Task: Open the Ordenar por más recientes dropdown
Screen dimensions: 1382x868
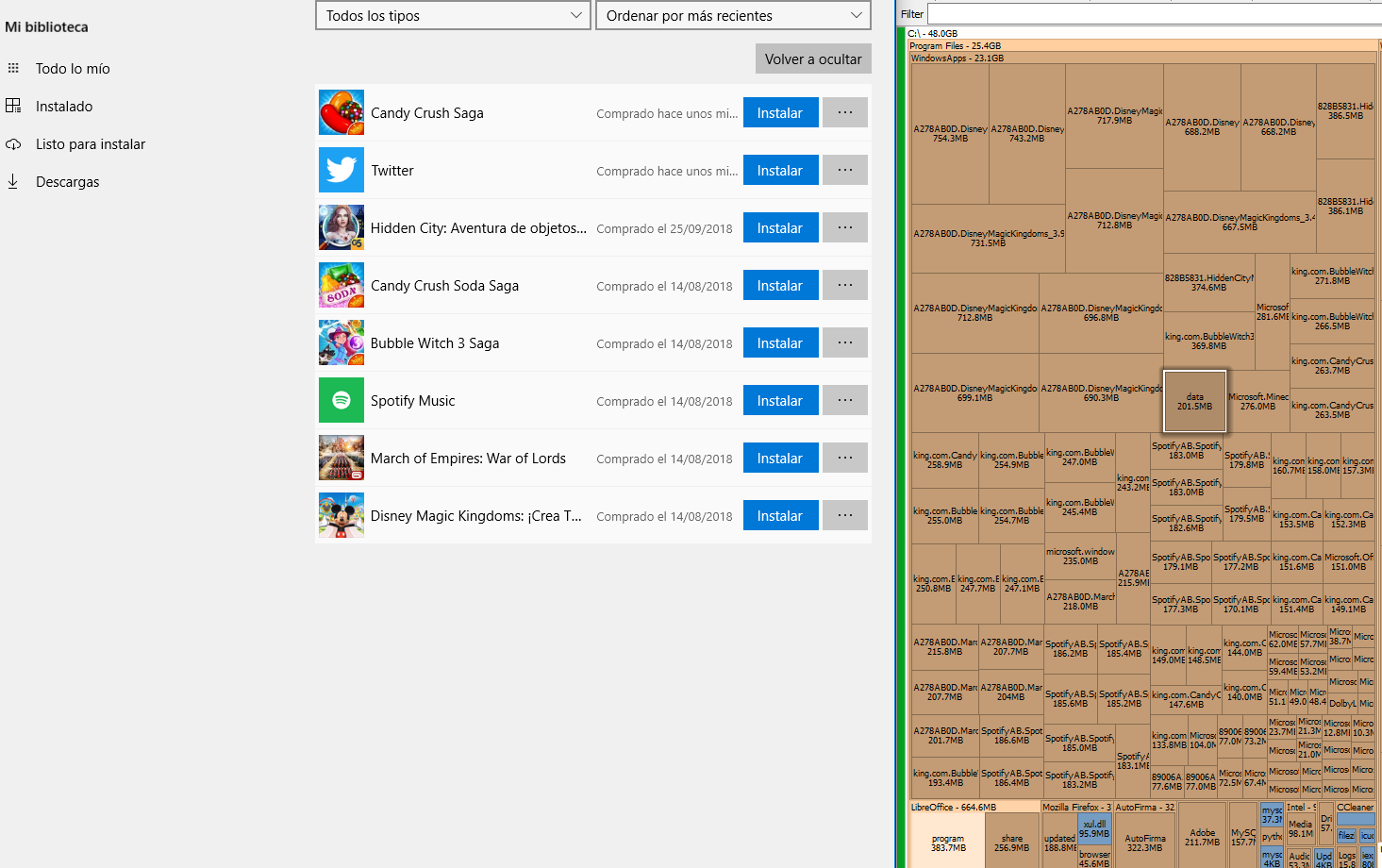Action: pos(733,15)
